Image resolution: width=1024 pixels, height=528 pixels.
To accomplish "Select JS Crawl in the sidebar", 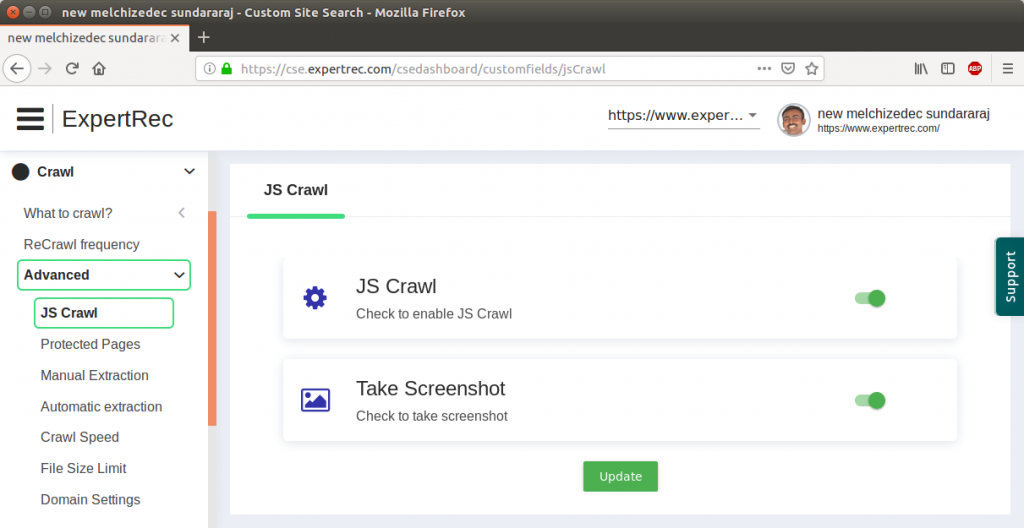I will 104,313.
